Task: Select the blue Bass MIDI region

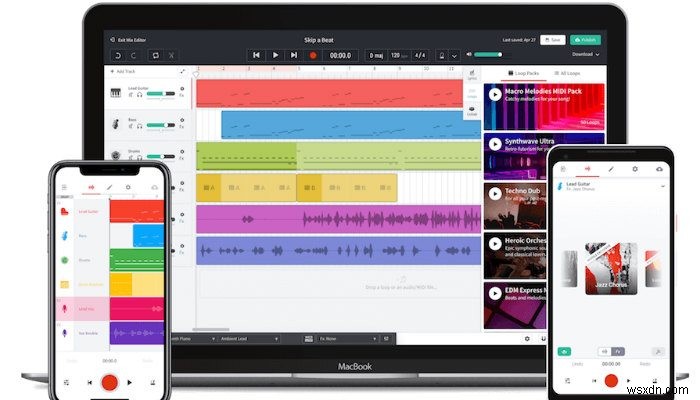Action: coord(351,125)
